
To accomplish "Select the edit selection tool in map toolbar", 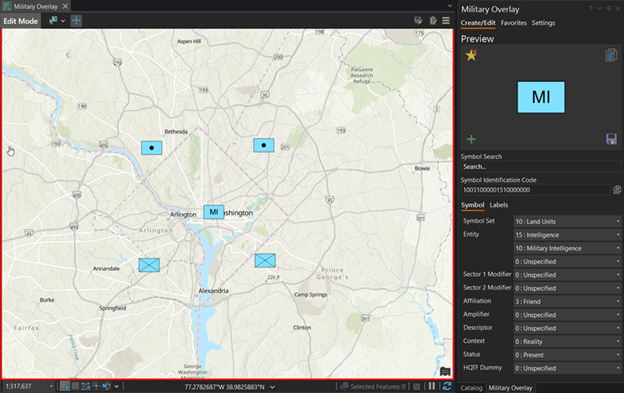I will tap(53, 21).
